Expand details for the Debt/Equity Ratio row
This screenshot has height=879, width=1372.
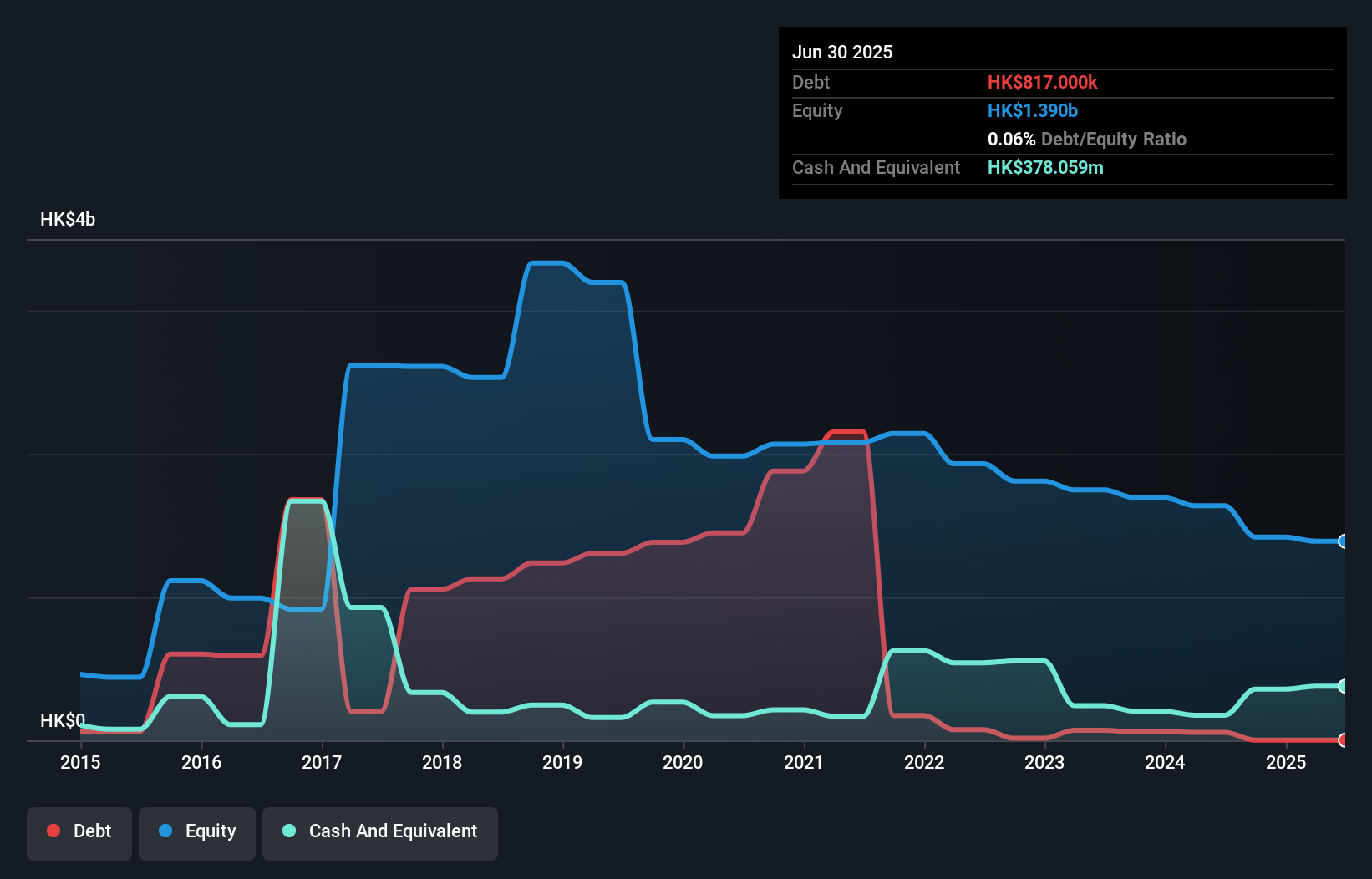[1087, 139]
